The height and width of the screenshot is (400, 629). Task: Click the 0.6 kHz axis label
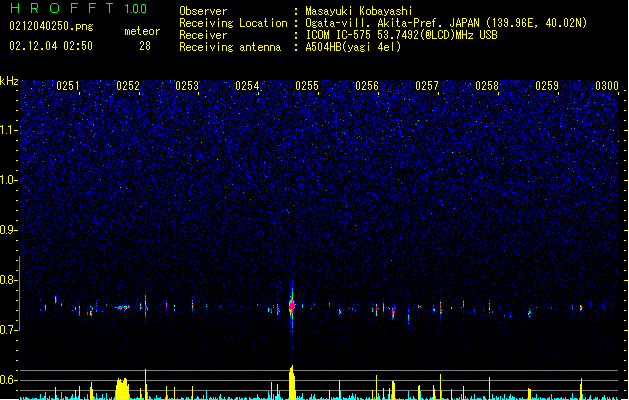(x=7, y=380)
